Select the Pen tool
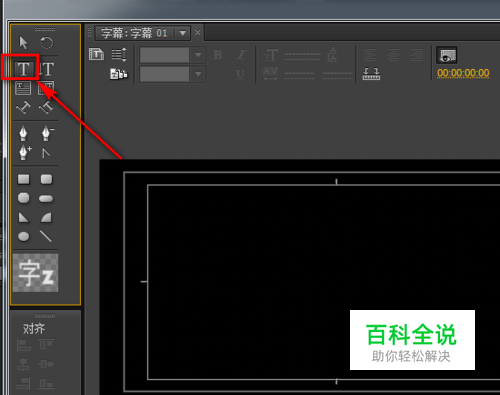500x395 pixels. coord(23,134)
